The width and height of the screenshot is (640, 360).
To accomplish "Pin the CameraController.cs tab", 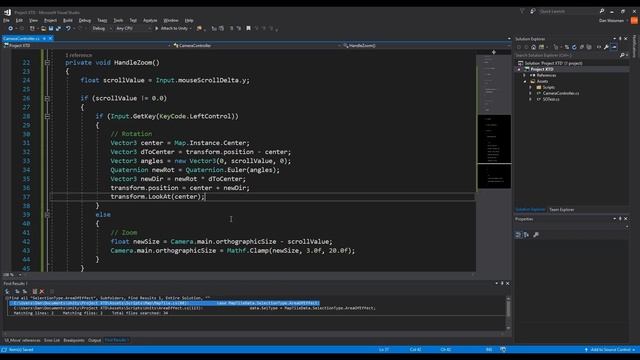I will click(44, 38).
